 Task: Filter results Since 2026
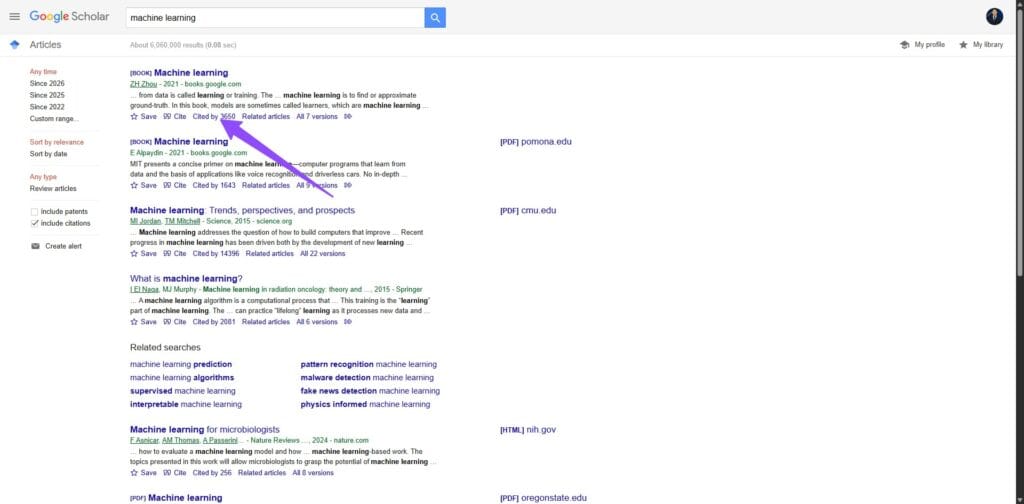pyautogui.click(x=47, y=84)
